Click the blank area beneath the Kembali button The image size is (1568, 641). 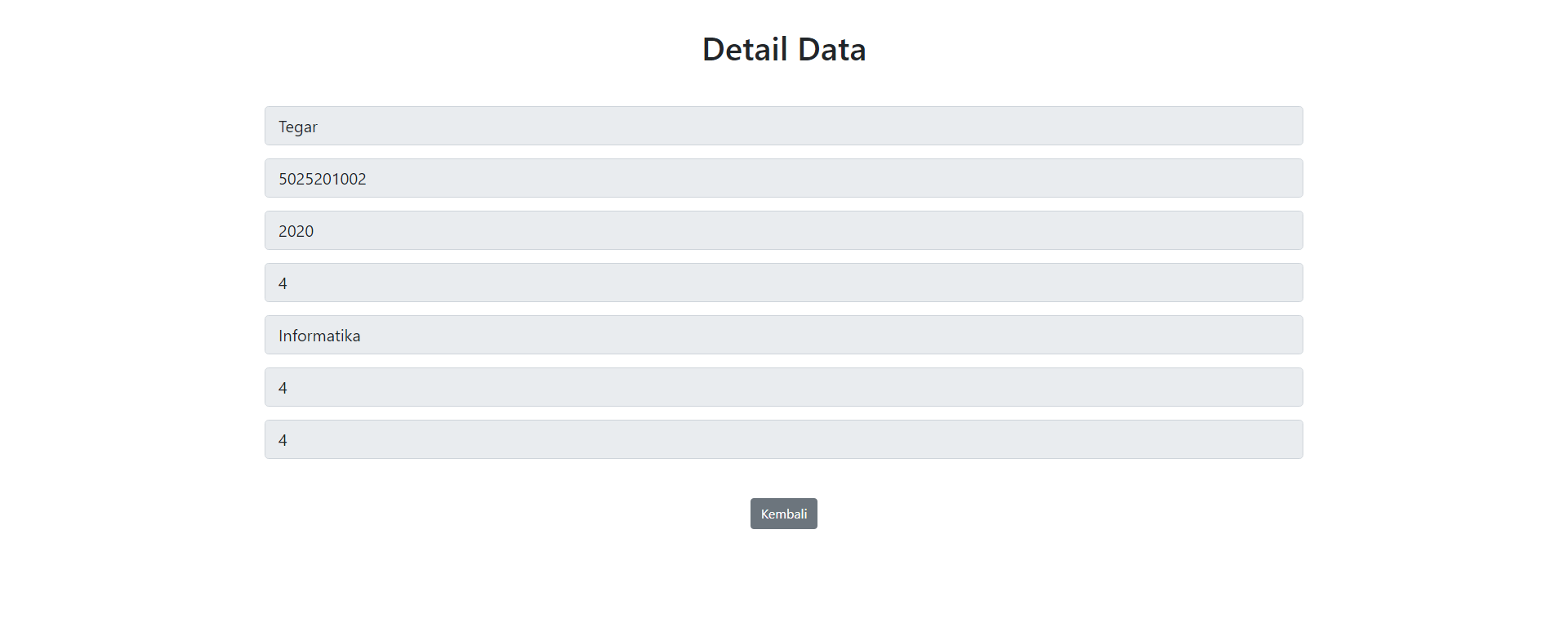pos(783,580)
